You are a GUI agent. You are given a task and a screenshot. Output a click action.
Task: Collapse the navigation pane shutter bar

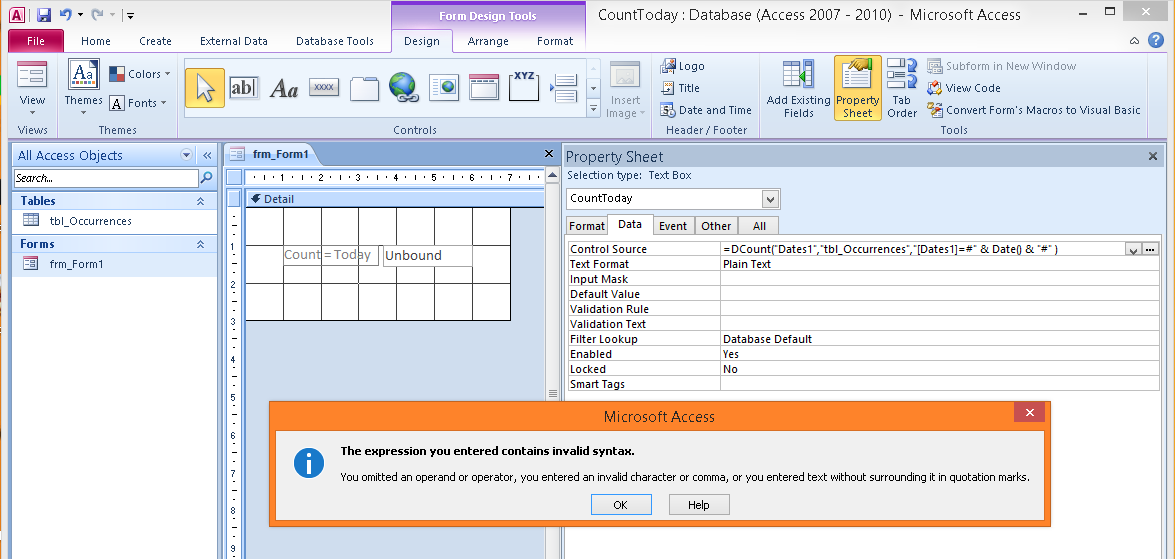tap(208, 155)
